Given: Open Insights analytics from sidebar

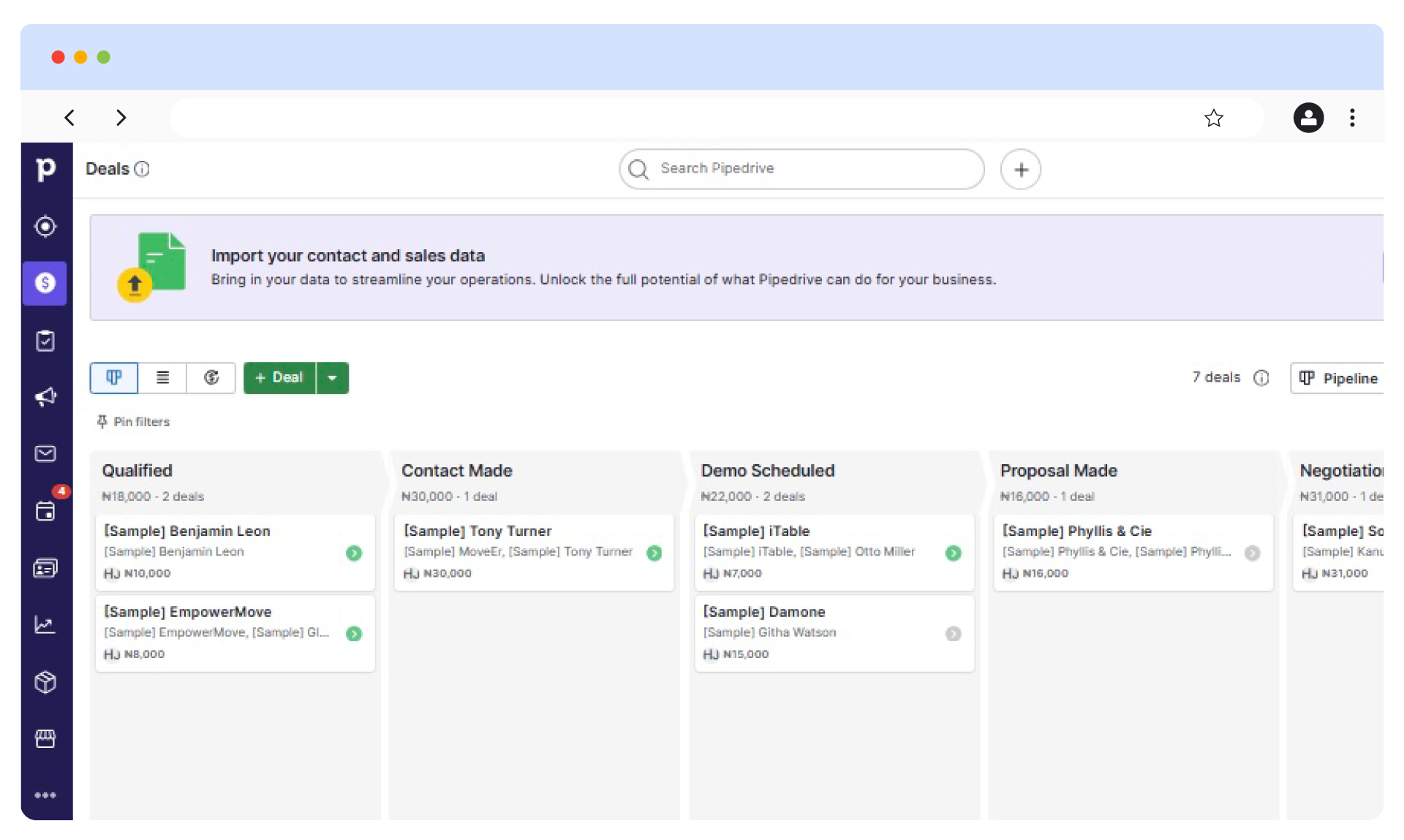Looking at the screenshot, I should (x=45, y=625).
